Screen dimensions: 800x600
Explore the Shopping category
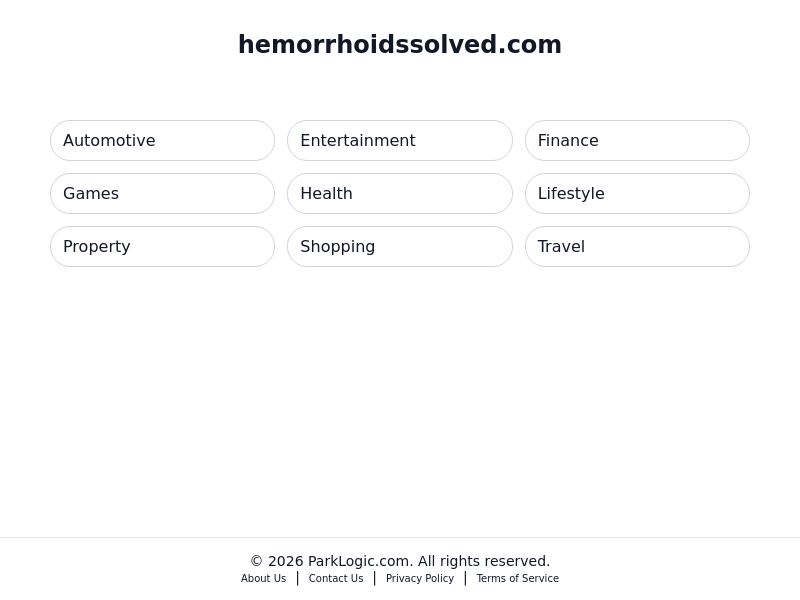[400, 246]
